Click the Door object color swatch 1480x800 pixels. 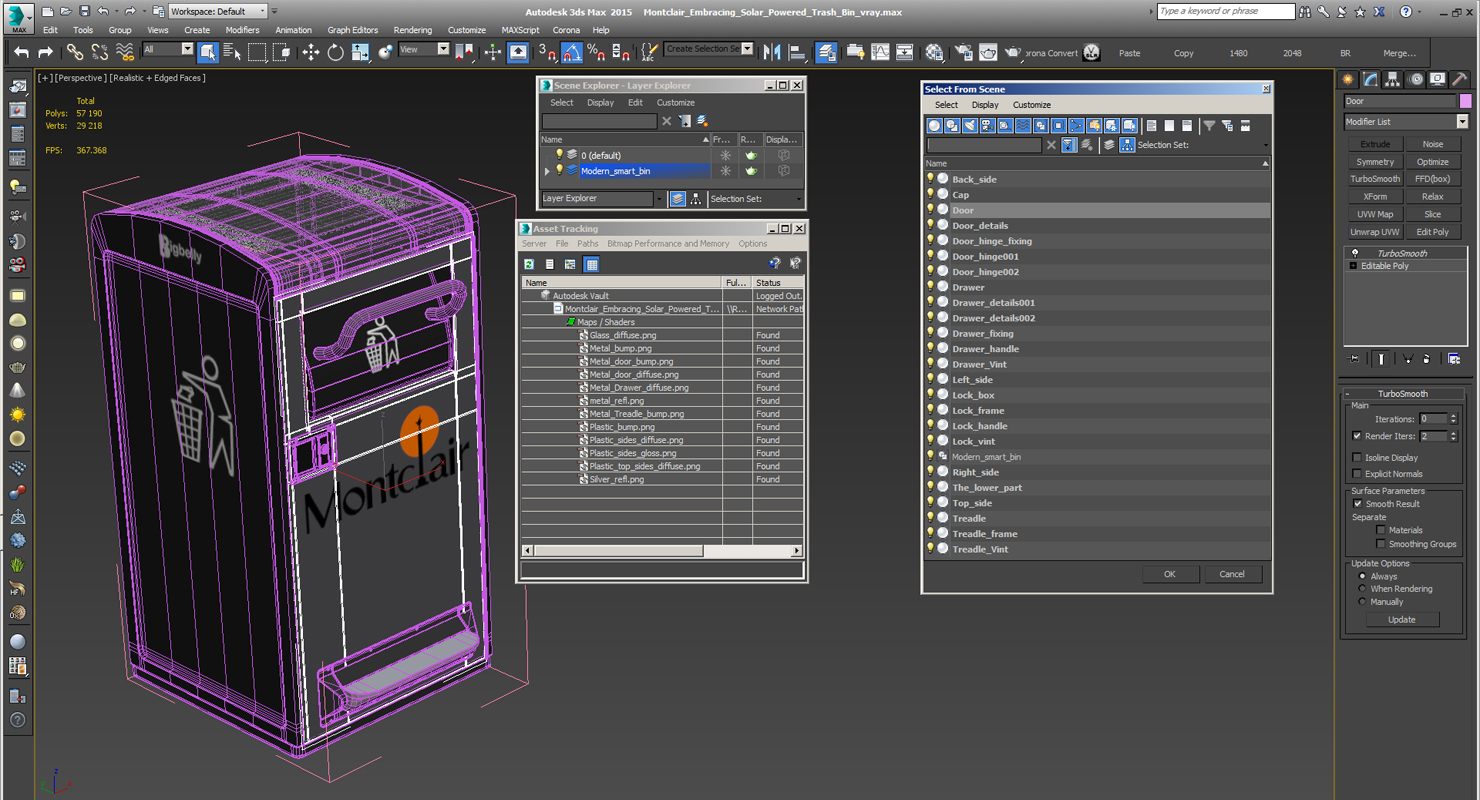(1466, 101)
